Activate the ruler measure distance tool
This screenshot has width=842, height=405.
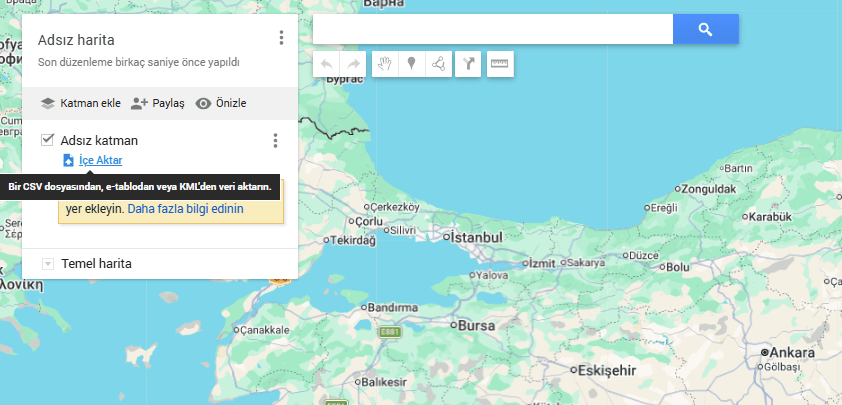click(x=499, y=64)
